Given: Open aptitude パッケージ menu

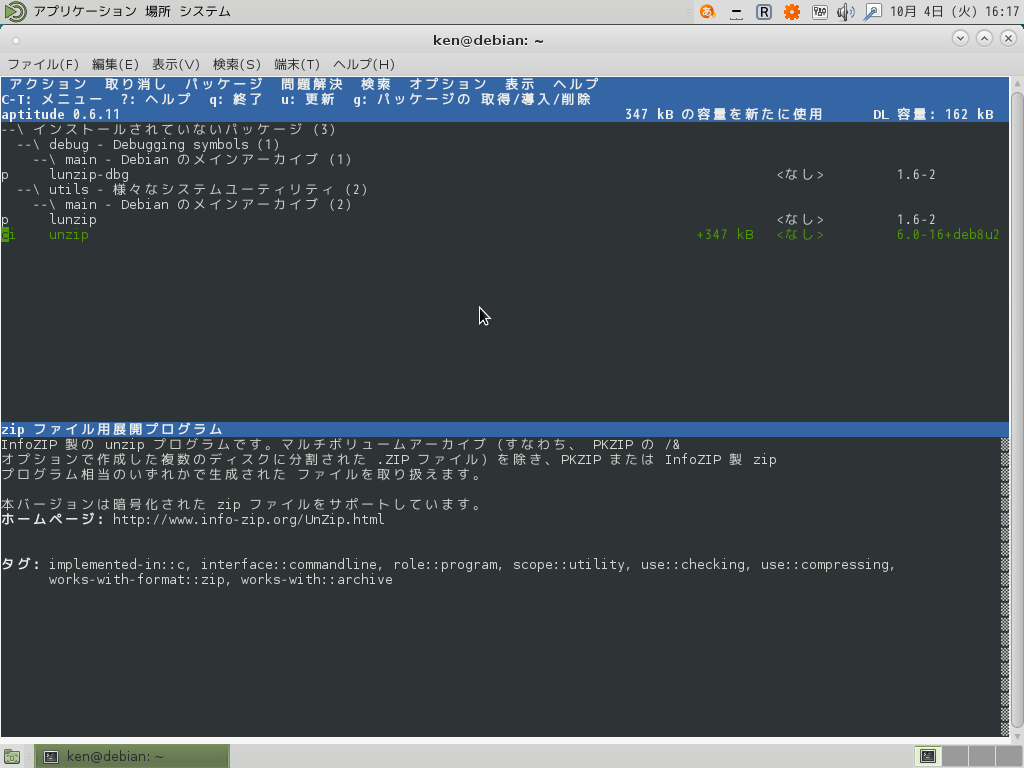Looking at the screenshot, I should (224, 84).
